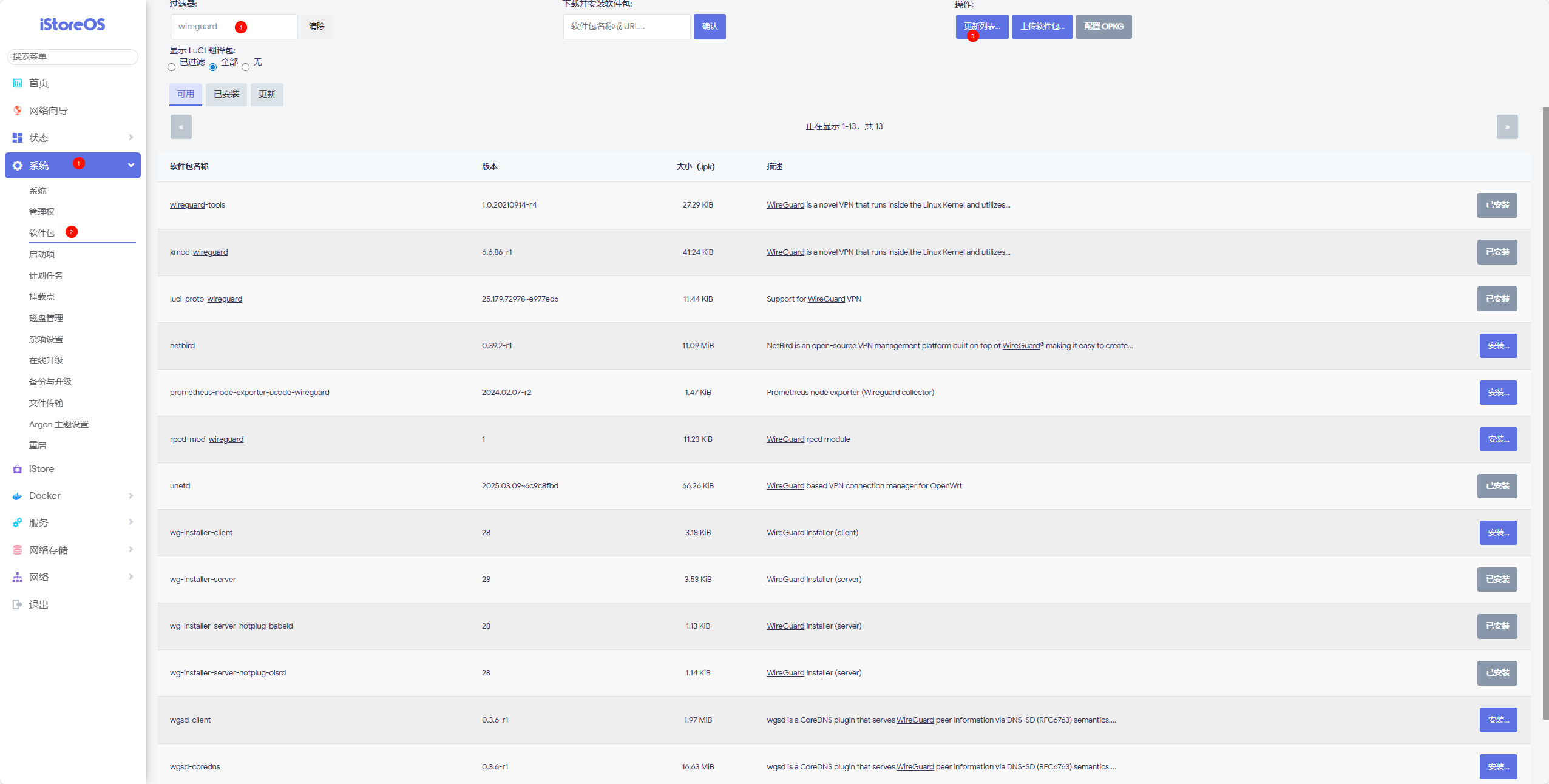Select the 已过滤 (filtered) radio button

[x=172, y=67]
